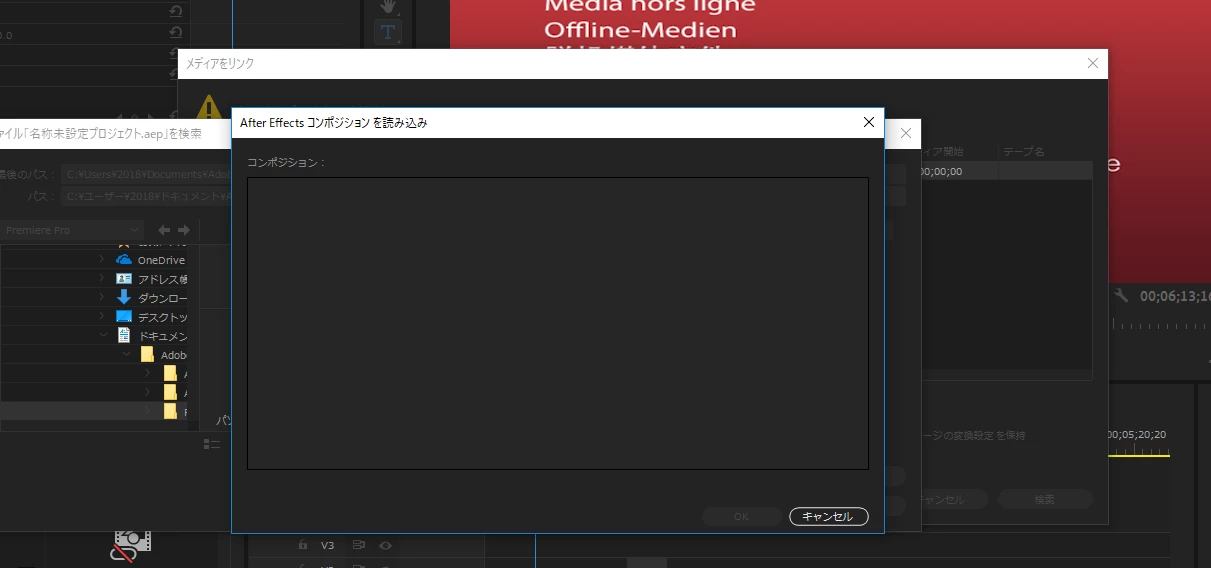Viewport: 1211px width, 568px height.
Task: Close the メディアをリンク dialog
Action: pyautogui.click(x=1093, y=63)
